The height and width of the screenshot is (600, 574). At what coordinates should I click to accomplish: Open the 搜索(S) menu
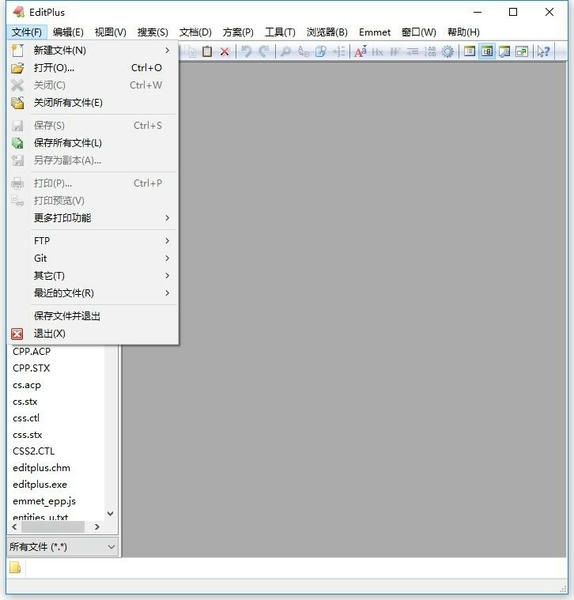point(153,32)
